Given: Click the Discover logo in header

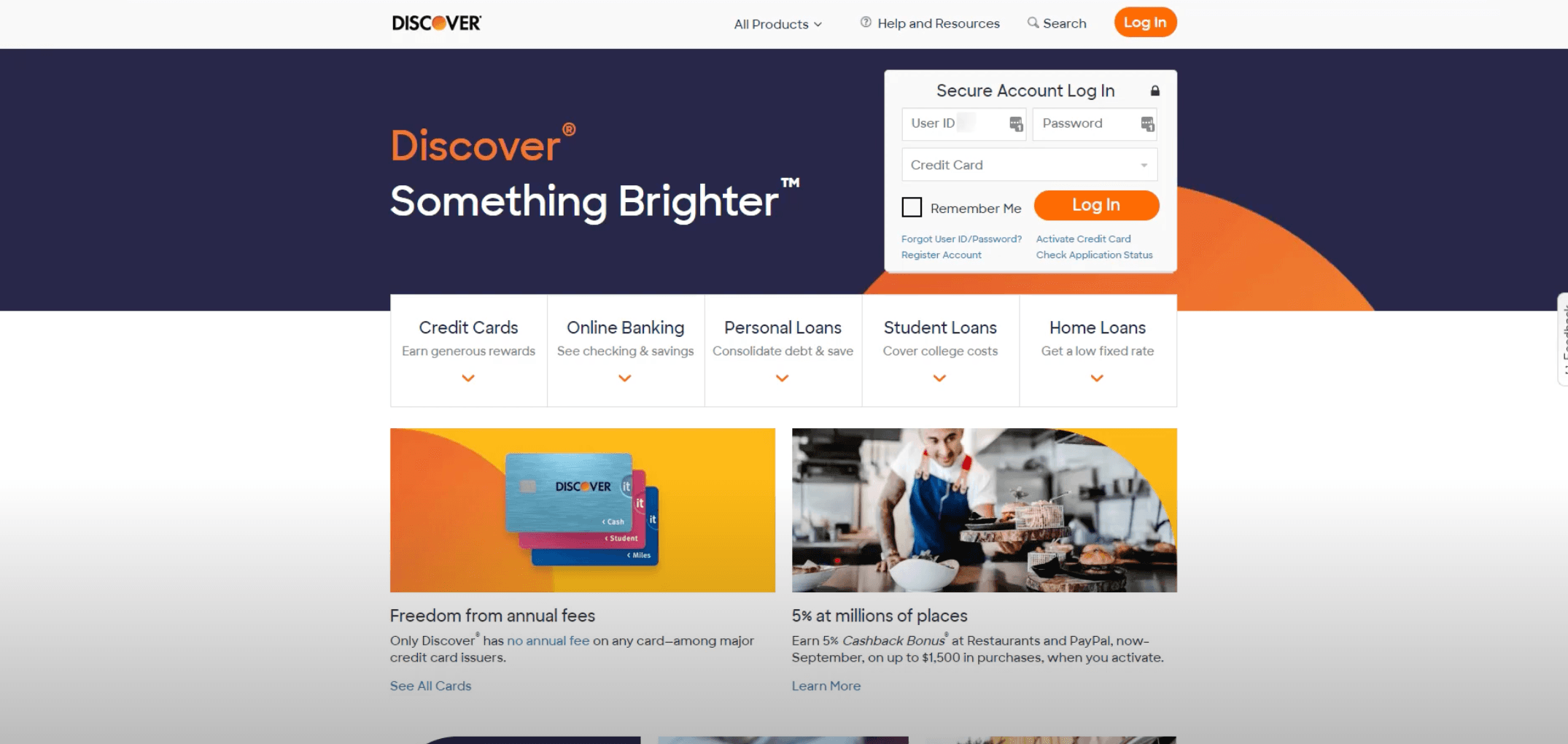Looking at the screenshot, I should coord(436,23).
